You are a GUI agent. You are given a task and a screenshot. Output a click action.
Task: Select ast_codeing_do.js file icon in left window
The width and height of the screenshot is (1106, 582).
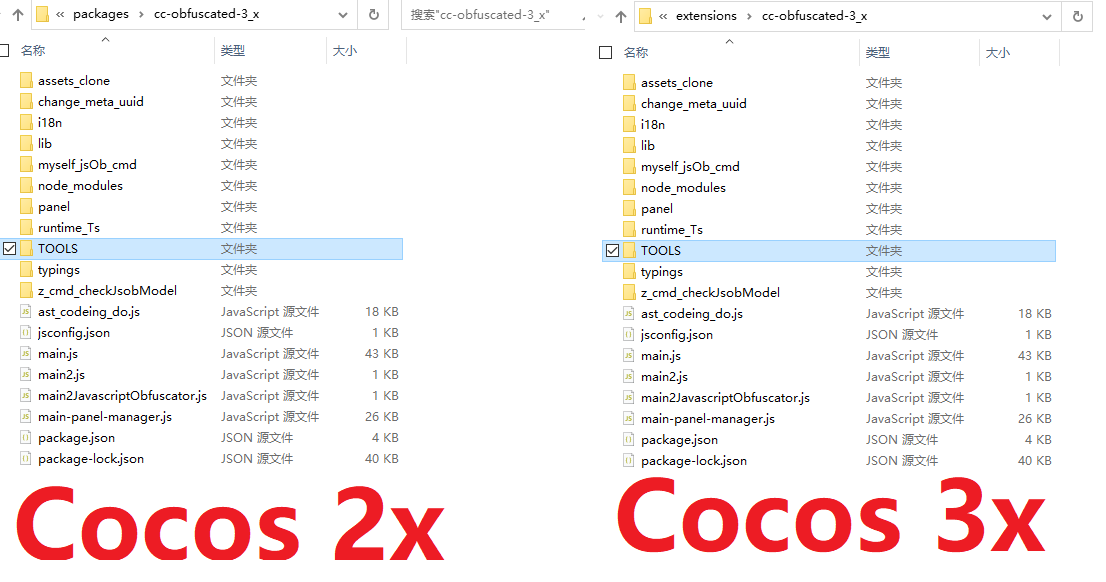tap(25, 311)
